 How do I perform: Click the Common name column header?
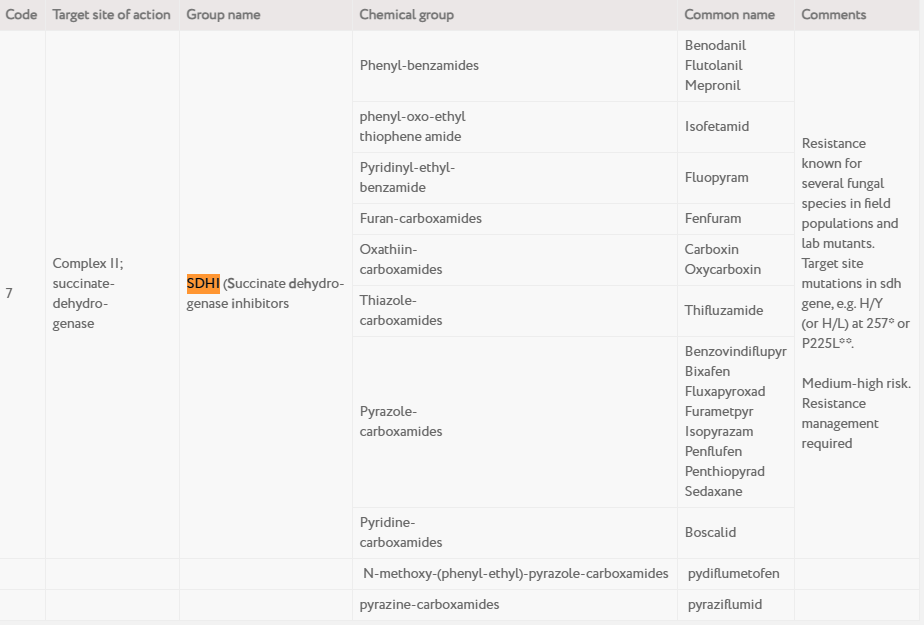(x=729, y=15)
